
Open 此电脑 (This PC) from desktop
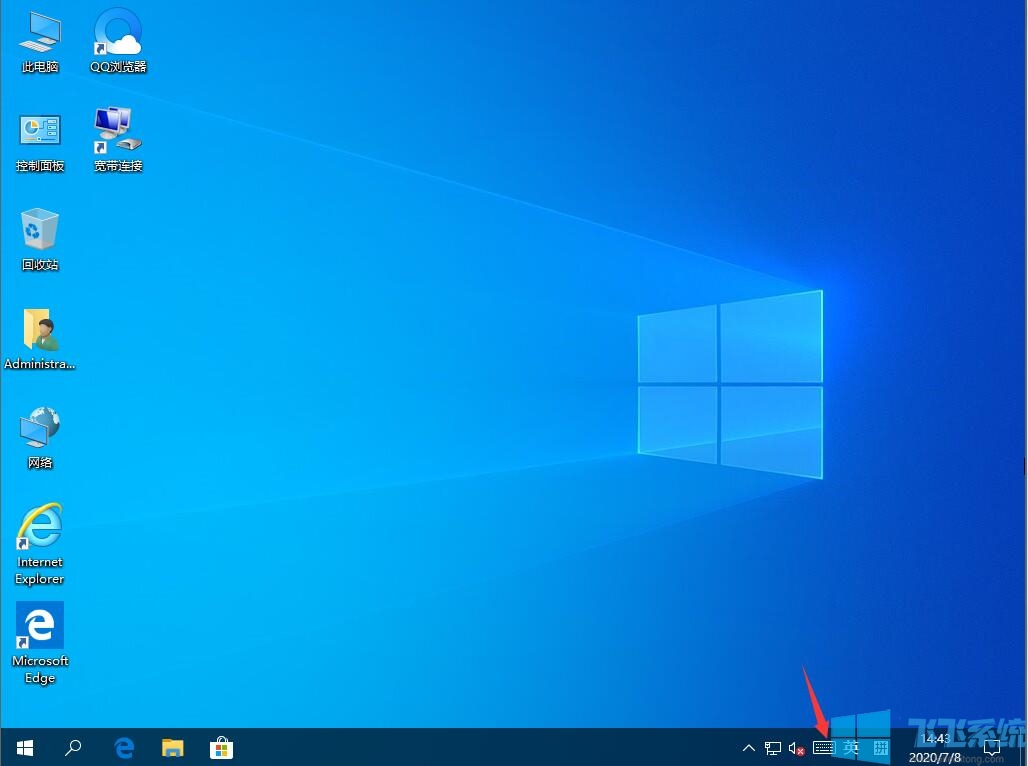39,40
